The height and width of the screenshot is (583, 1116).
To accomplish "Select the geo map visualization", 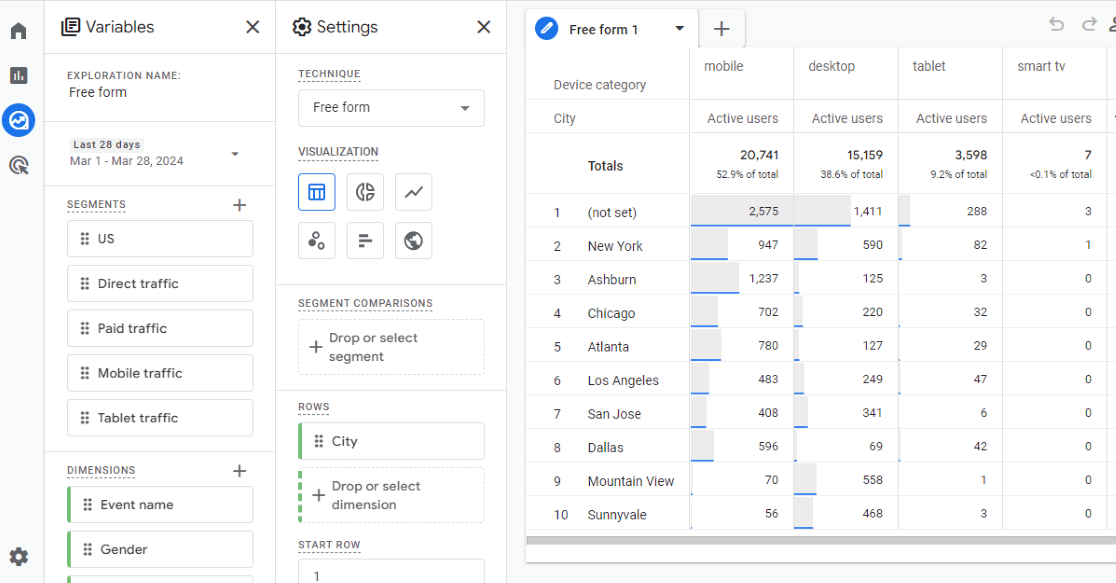I will 413,240.
